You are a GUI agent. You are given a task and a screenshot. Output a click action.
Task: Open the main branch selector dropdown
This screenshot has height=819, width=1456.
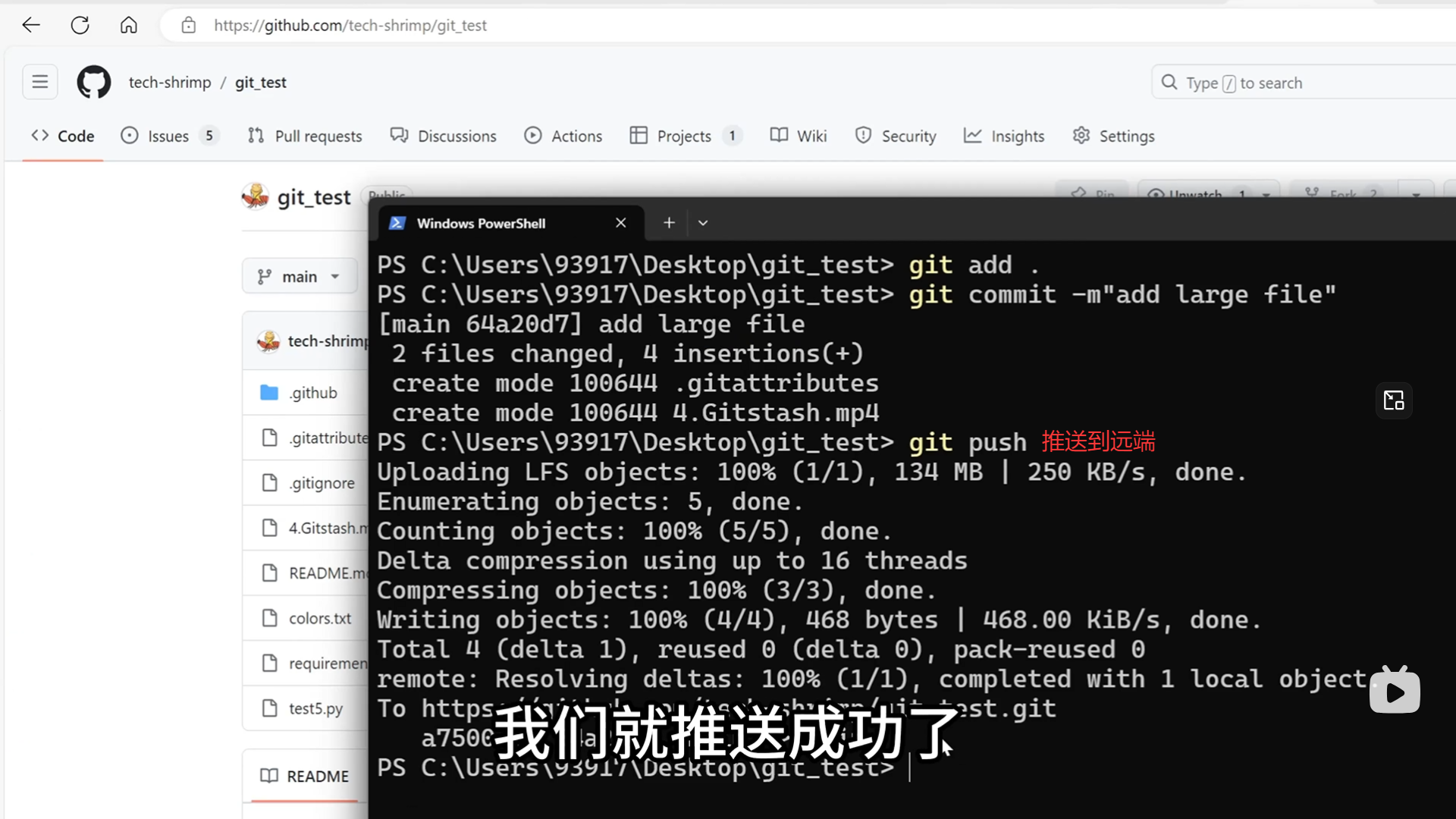coord(299,277)
